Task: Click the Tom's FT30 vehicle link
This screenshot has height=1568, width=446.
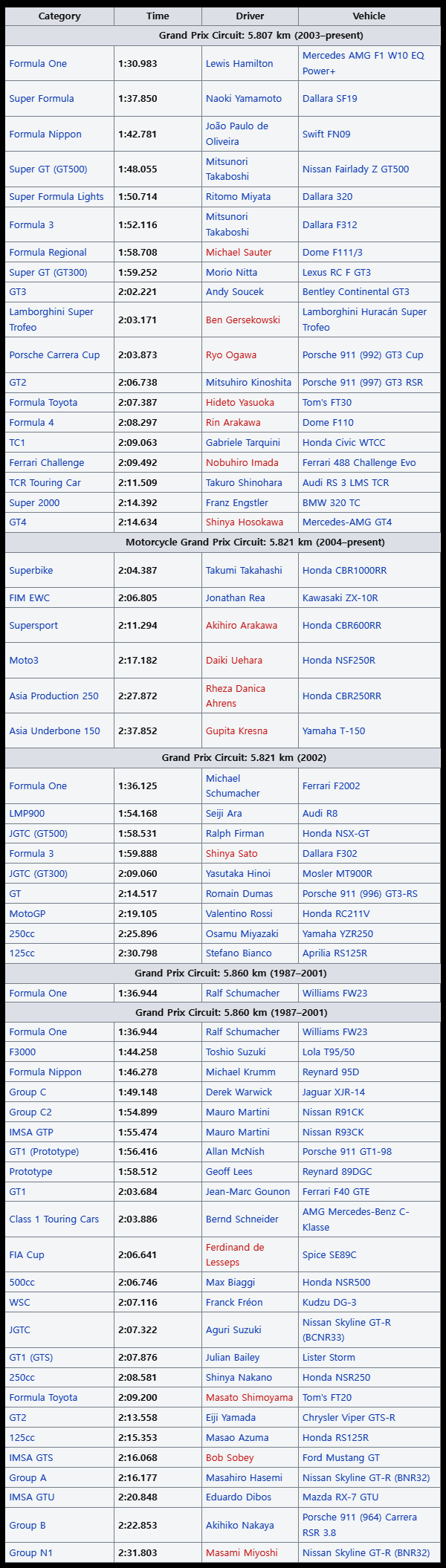Action: [327, 403]
